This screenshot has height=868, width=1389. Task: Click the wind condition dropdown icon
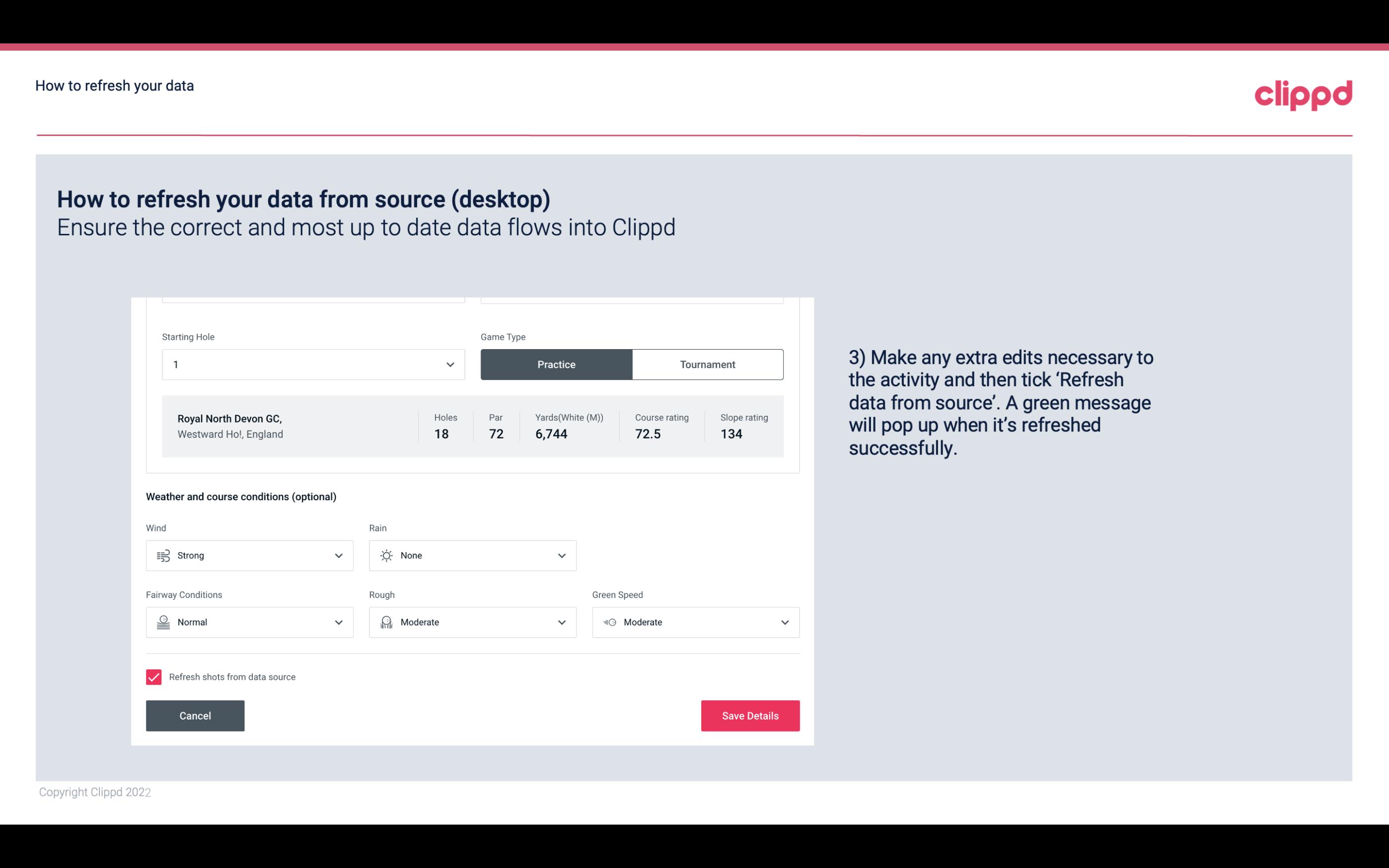(338, 555)
